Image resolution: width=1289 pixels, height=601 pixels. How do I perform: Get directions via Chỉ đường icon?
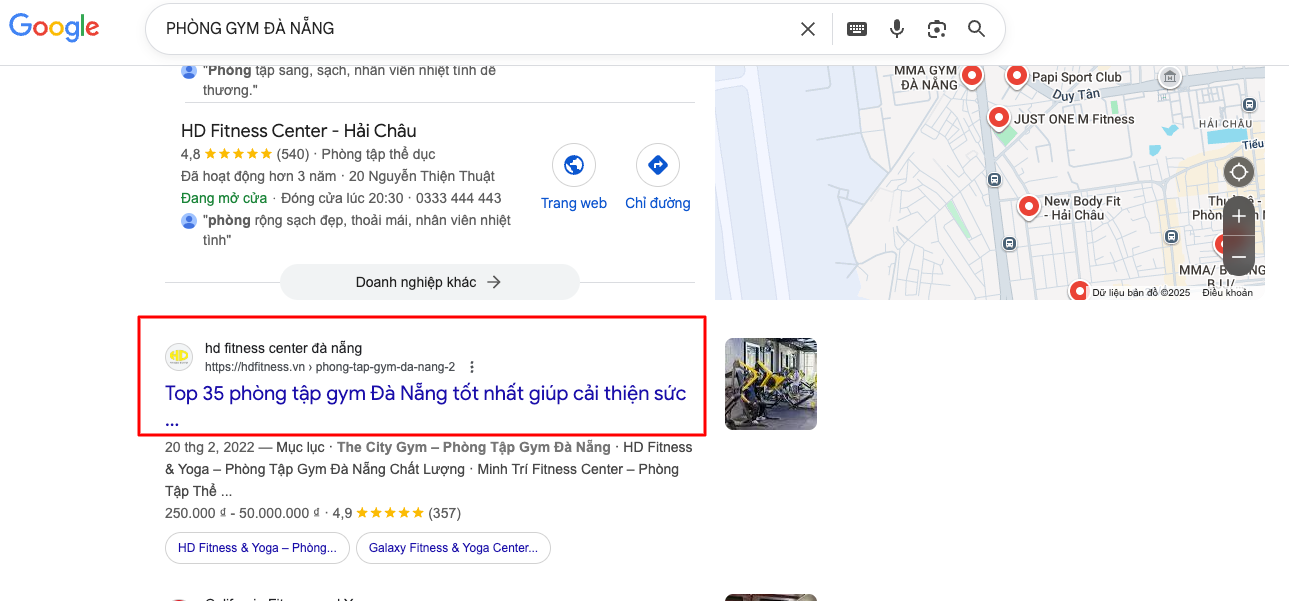[x=658, y=178]
